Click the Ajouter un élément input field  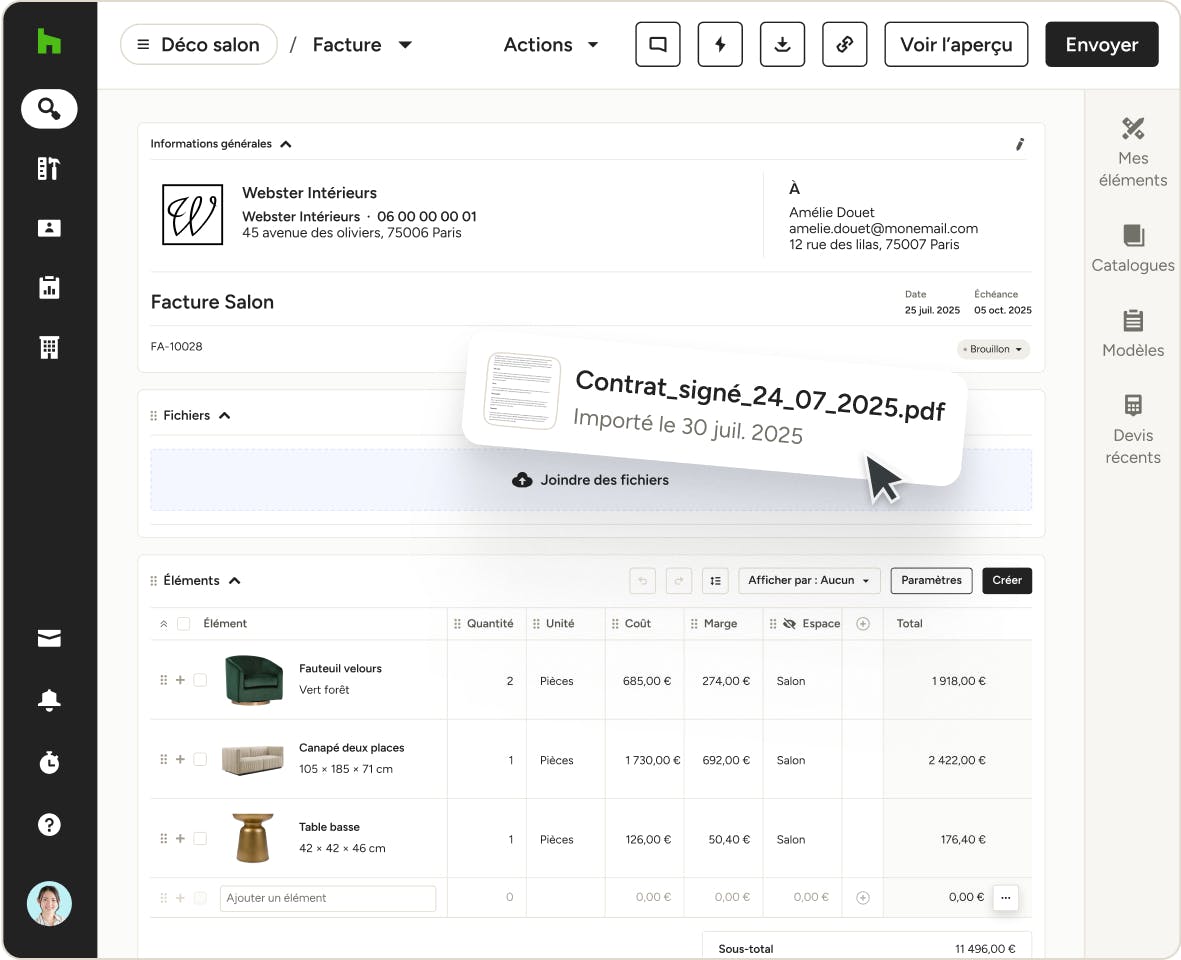pyautogui.click(x=328, y=898)
